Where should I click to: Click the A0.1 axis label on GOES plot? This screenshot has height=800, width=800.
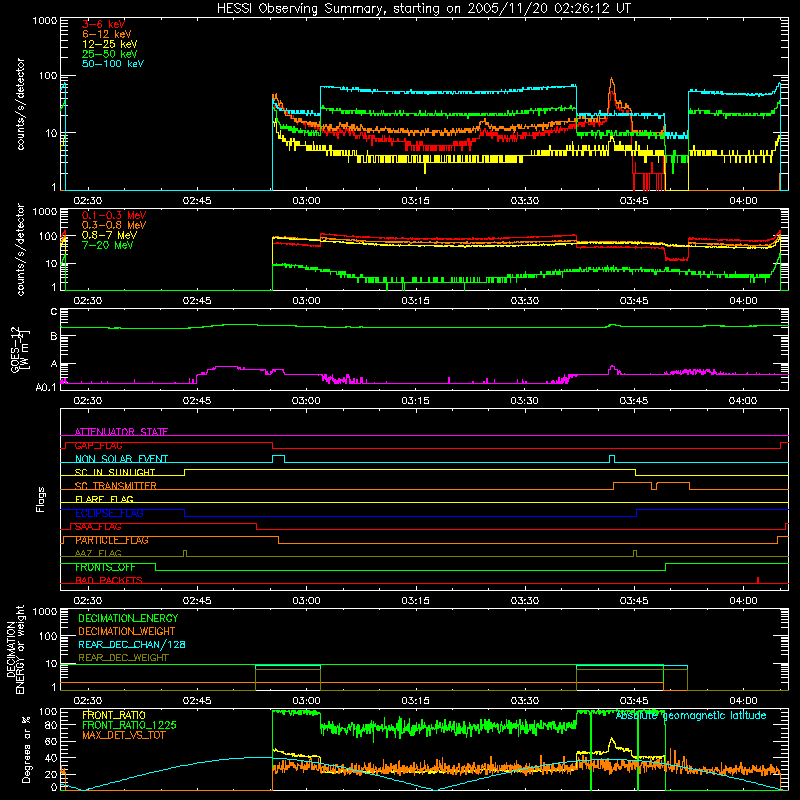coord(46,387)
